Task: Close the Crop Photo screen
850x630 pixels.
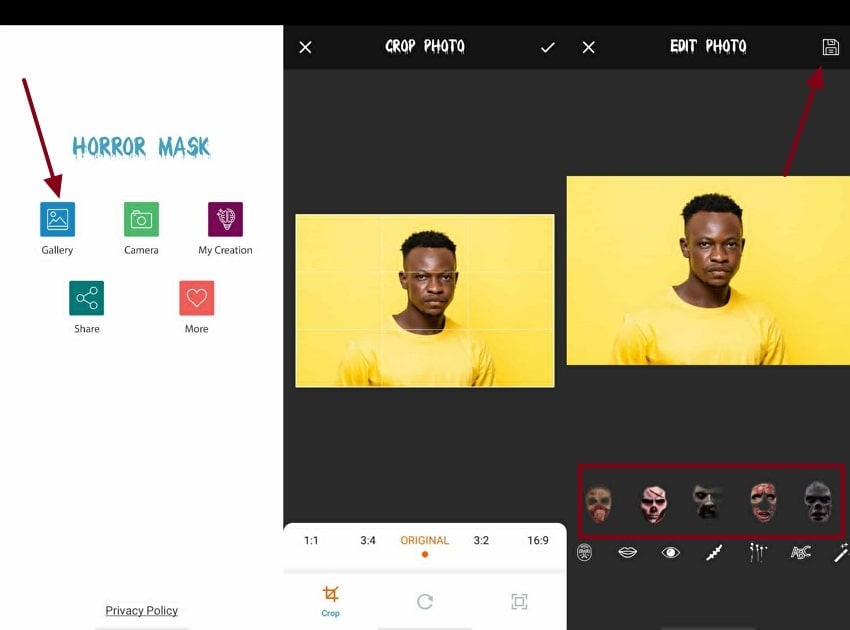Action: click(305, 48)
